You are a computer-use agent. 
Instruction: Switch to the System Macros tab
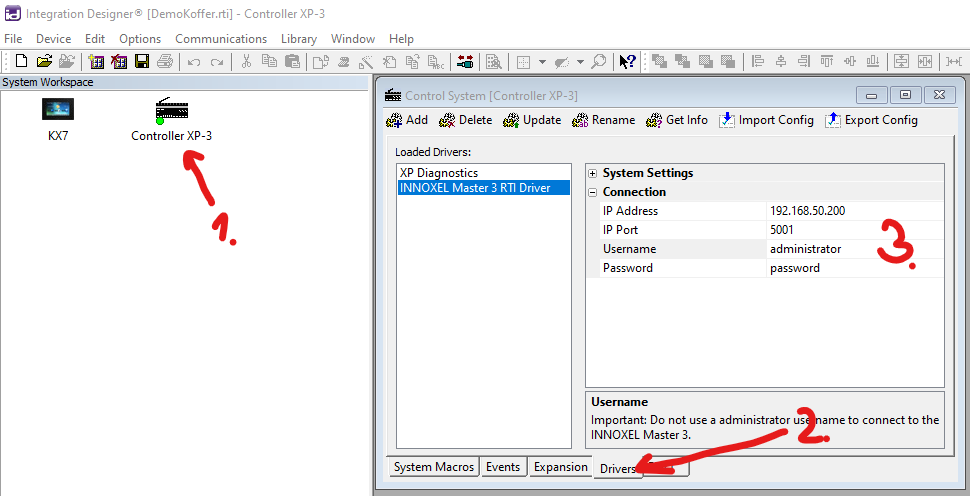tap(434, 467)
